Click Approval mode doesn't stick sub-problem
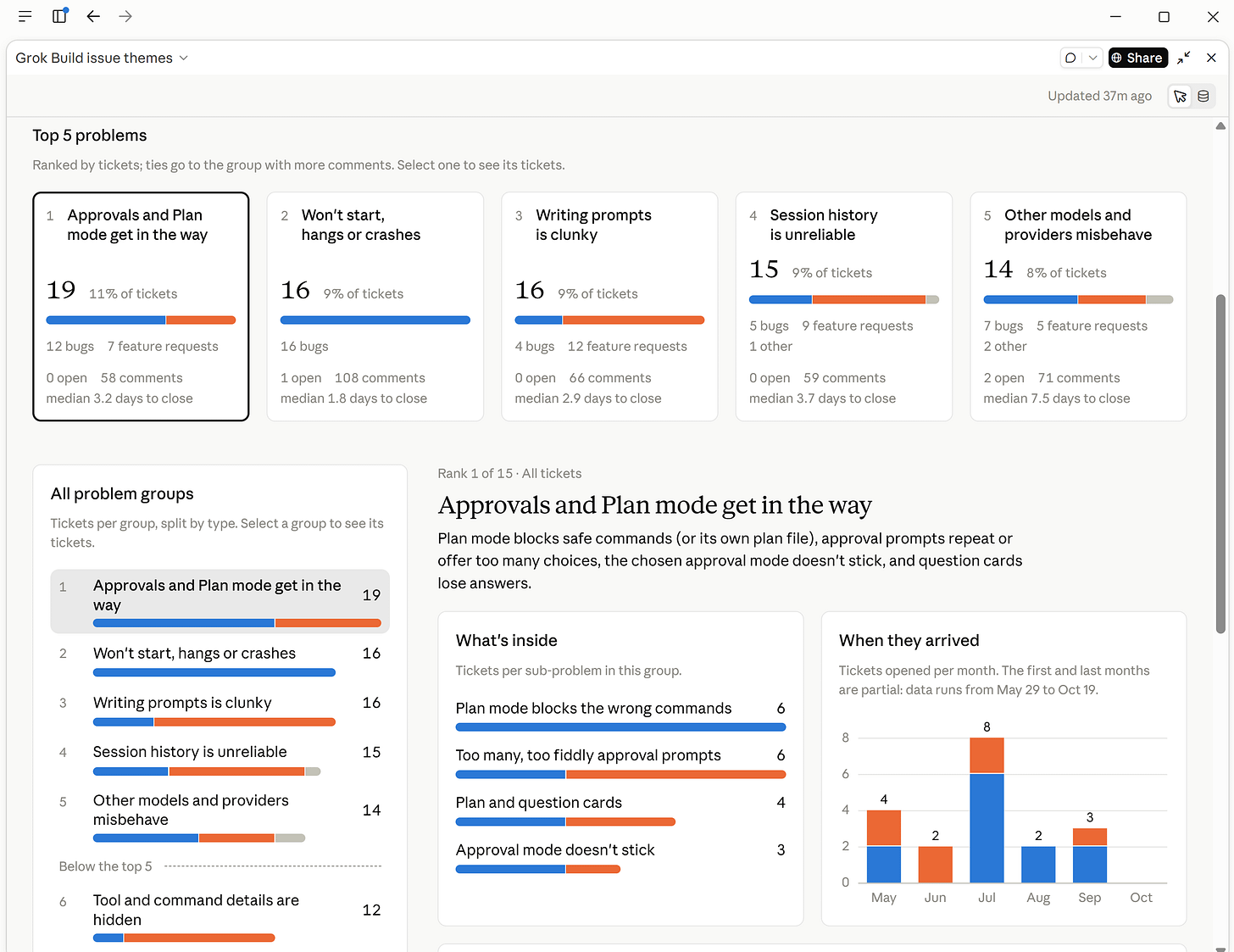The height and width of the screenshot is (952, 1234). tap(620, 858)
